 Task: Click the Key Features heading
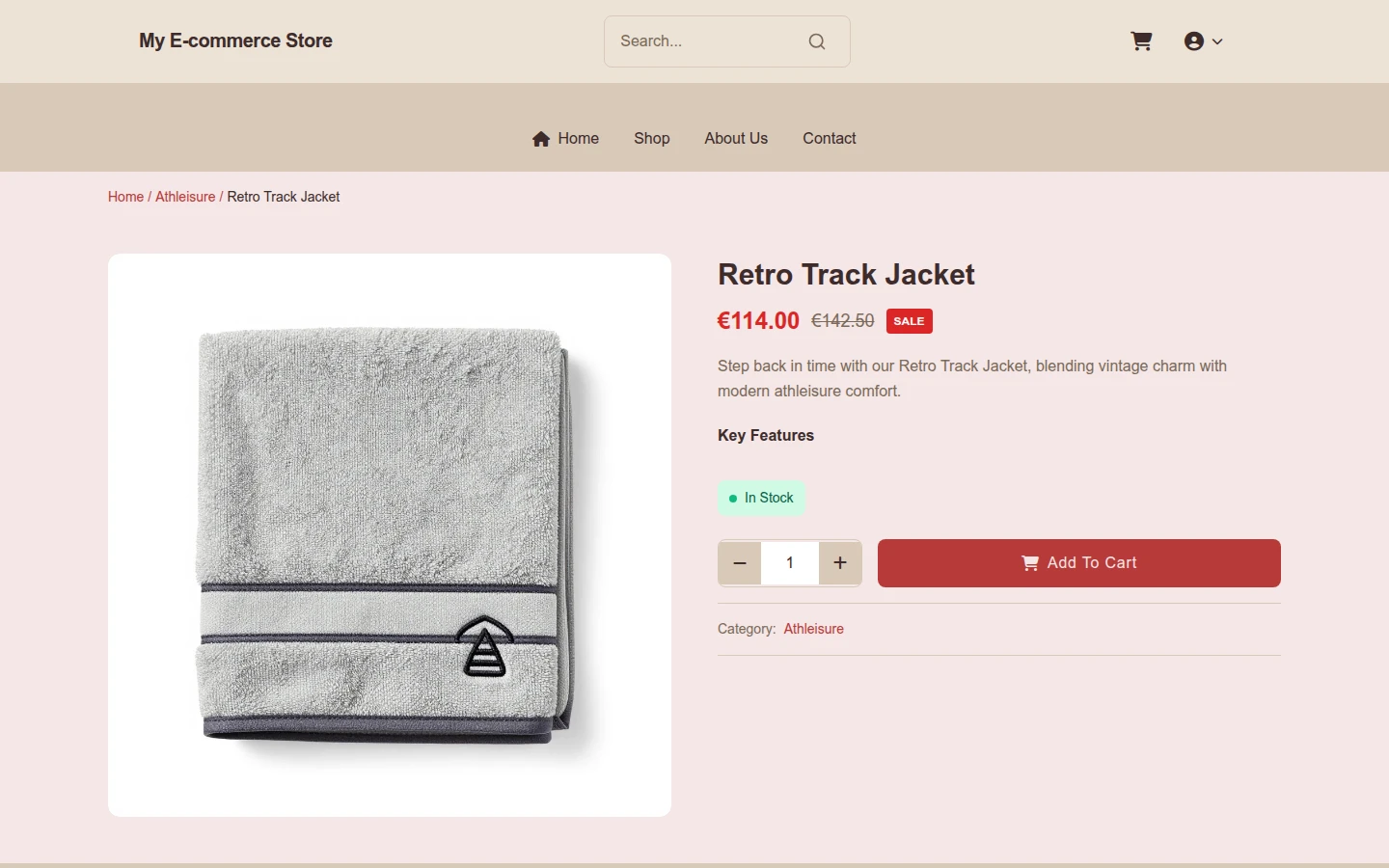point(766,435)
